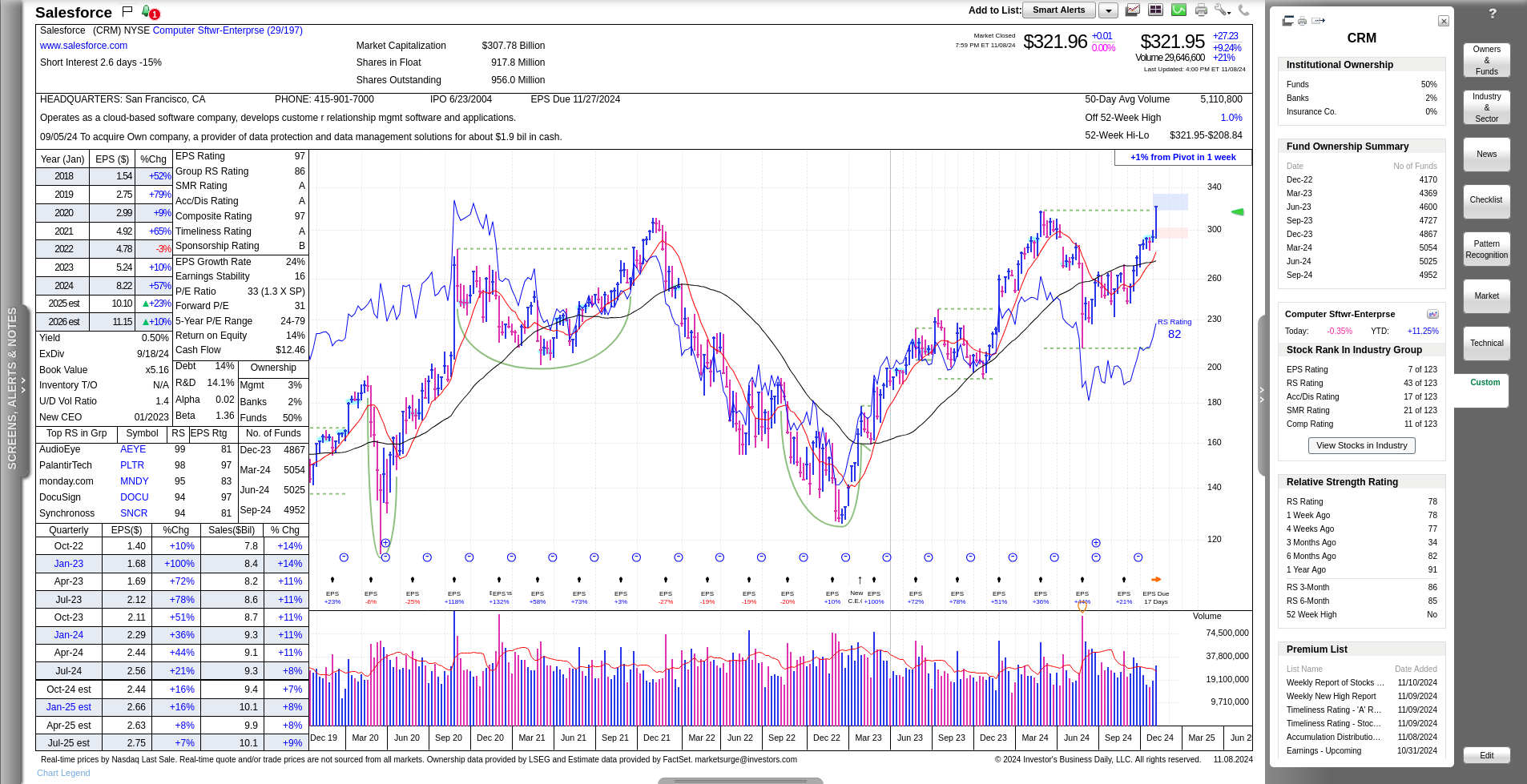Switch to the grid table view icon

point(1155,10)
